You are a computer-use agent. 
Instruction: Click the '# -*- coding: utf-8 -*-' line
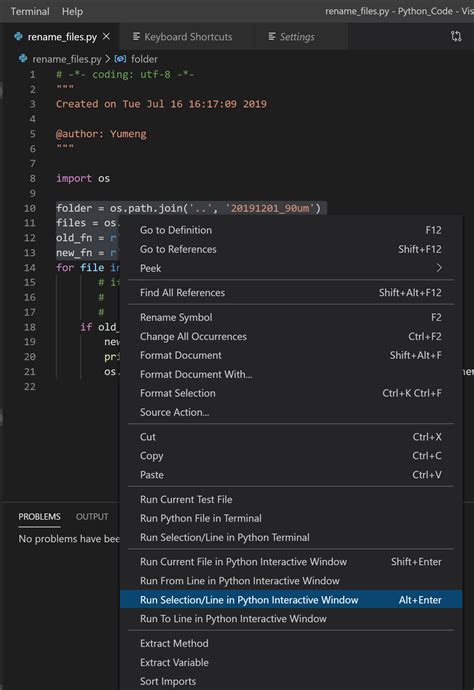click(x=125, y=74)
